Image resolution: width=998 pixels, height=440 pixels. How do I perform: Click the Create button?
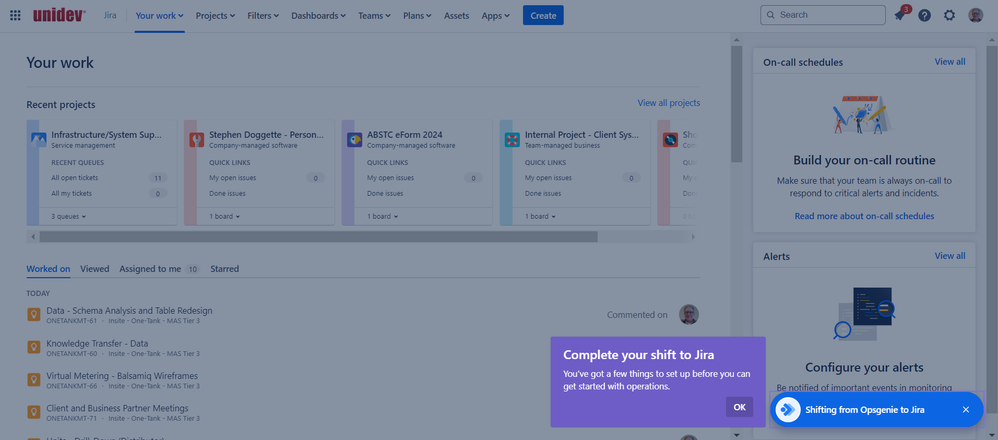coord(543,15)
